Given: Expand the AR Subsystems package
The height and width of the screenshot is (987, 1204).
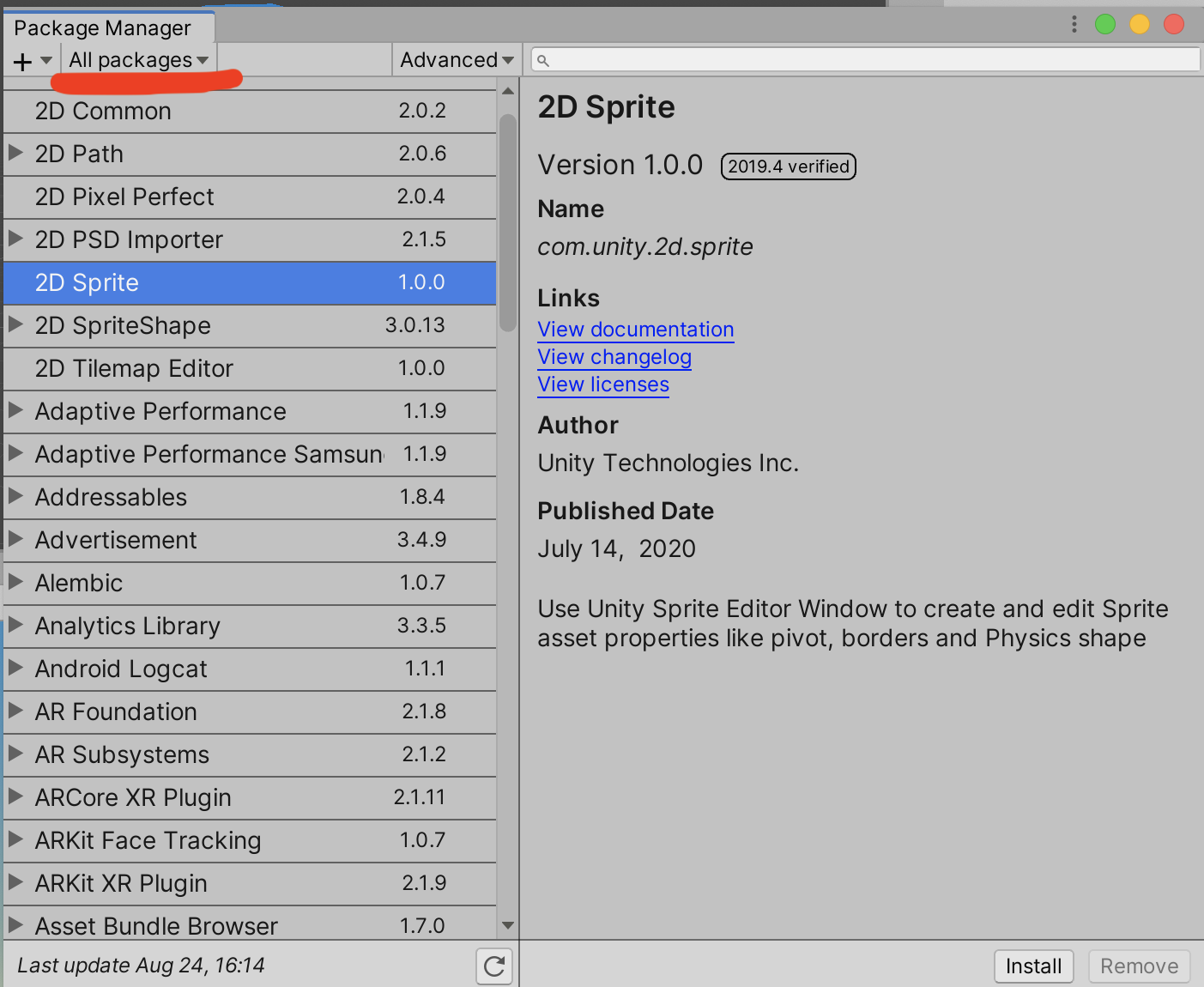Looking at the screenshot, I should click(x=15, y=754).
